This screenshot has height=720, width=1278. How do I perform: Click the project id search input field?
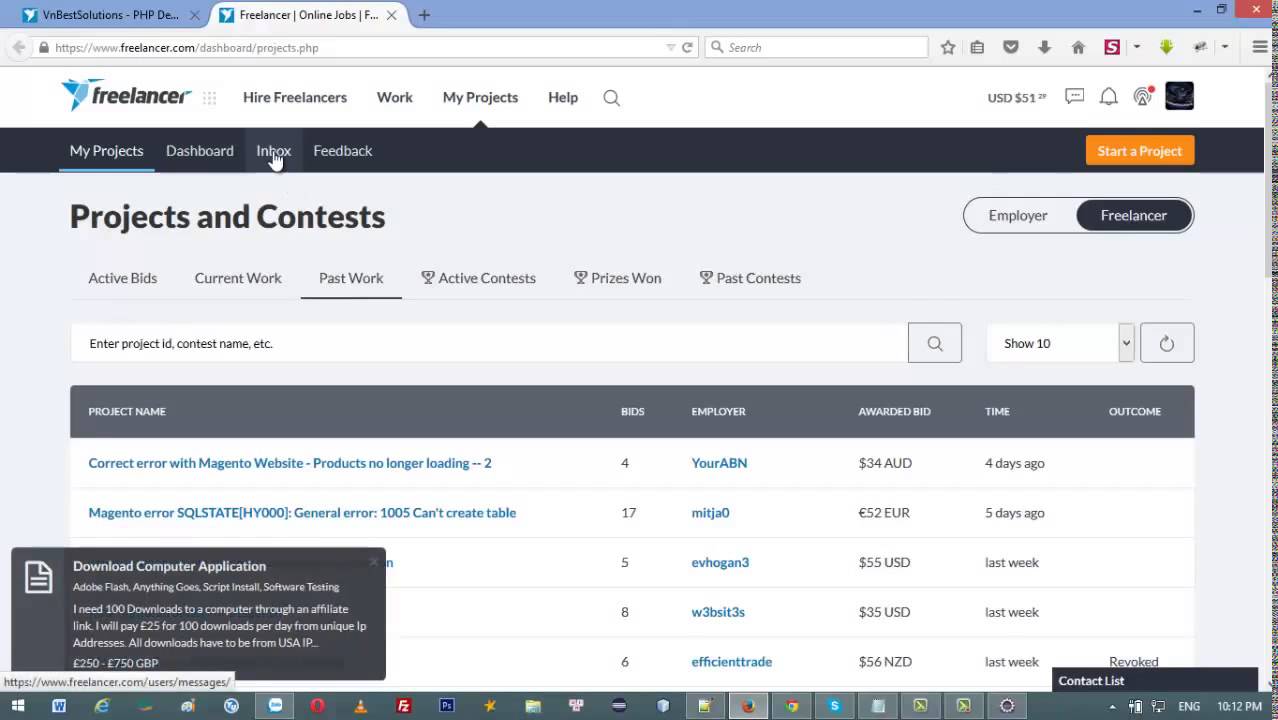[x=489, y=343]
